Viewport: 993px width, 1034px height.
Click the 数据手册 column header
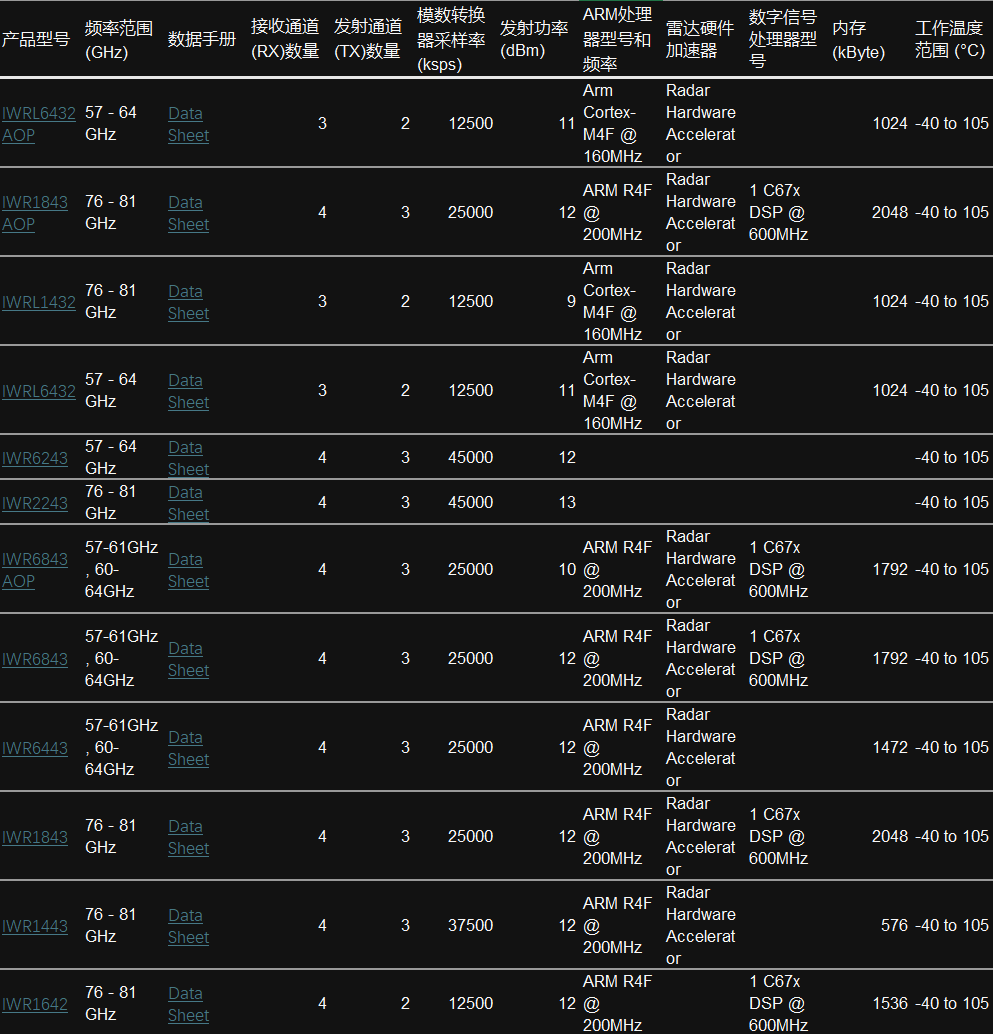click(x=202, y=39)
